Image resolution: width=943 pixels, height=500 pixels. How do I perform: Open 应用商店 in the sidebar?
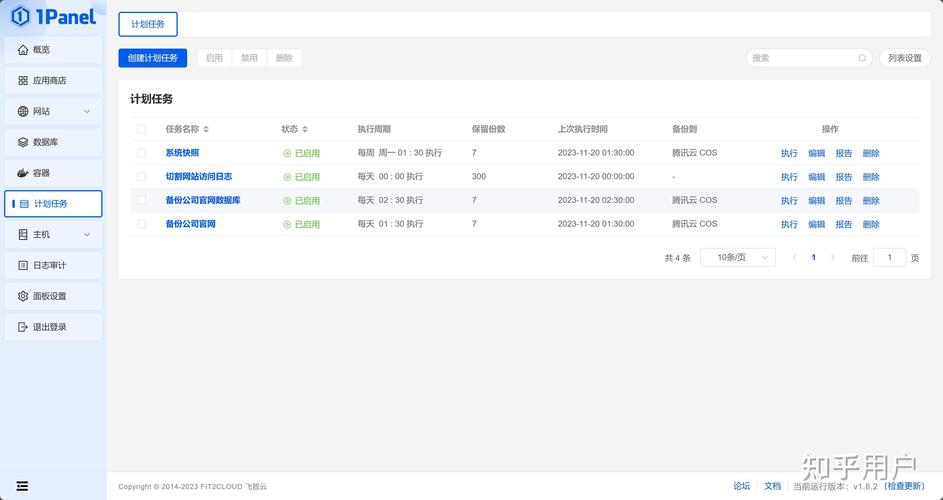click(x=54, y=81)
